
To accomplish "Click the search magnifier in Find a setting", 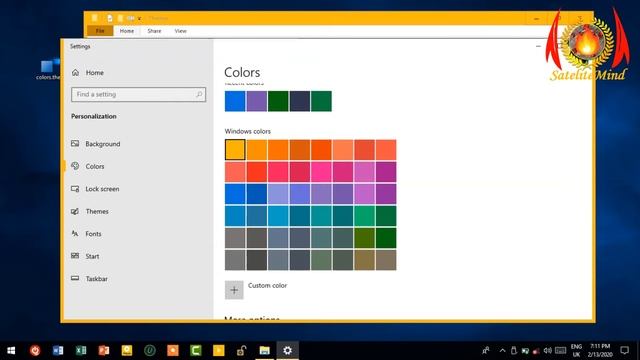I will (199, 94).
